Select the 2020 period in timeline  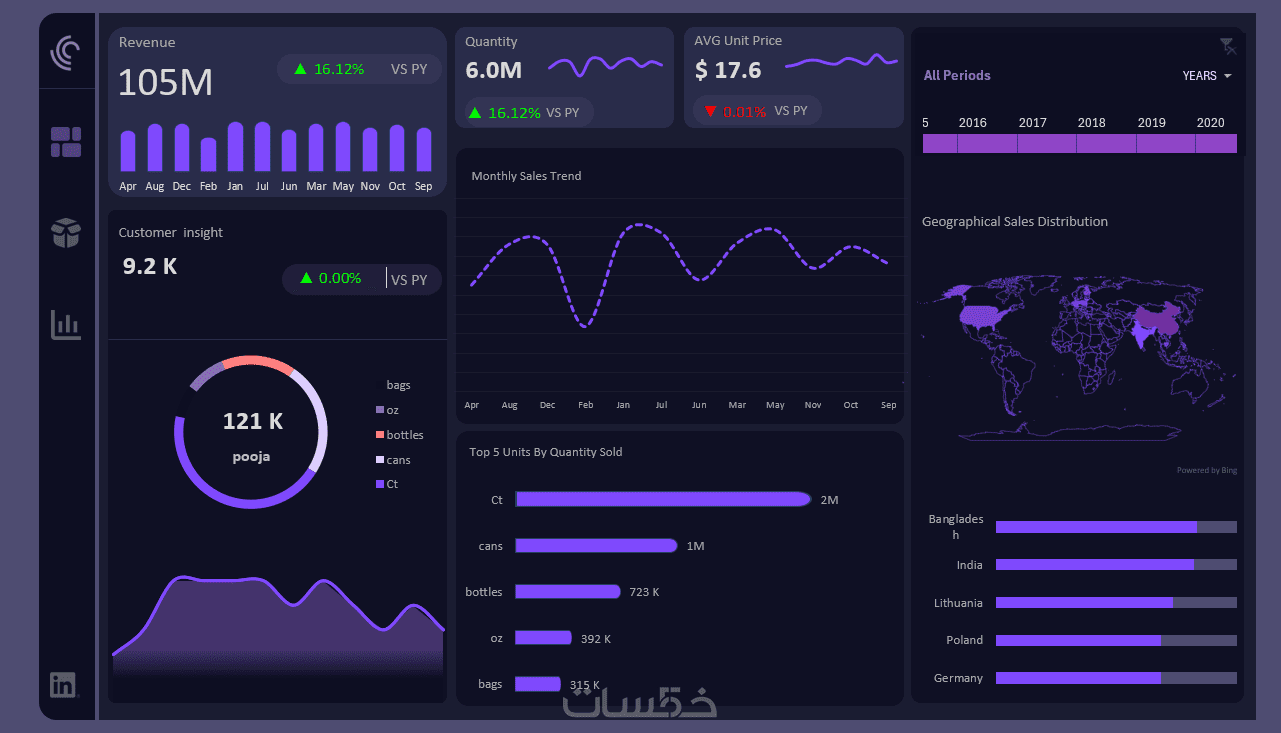pos(1216,143)
